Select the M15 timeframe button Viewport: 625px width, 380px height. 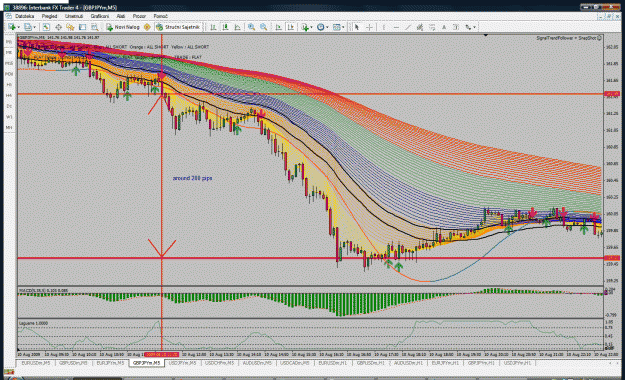click(x=9, y=63)
